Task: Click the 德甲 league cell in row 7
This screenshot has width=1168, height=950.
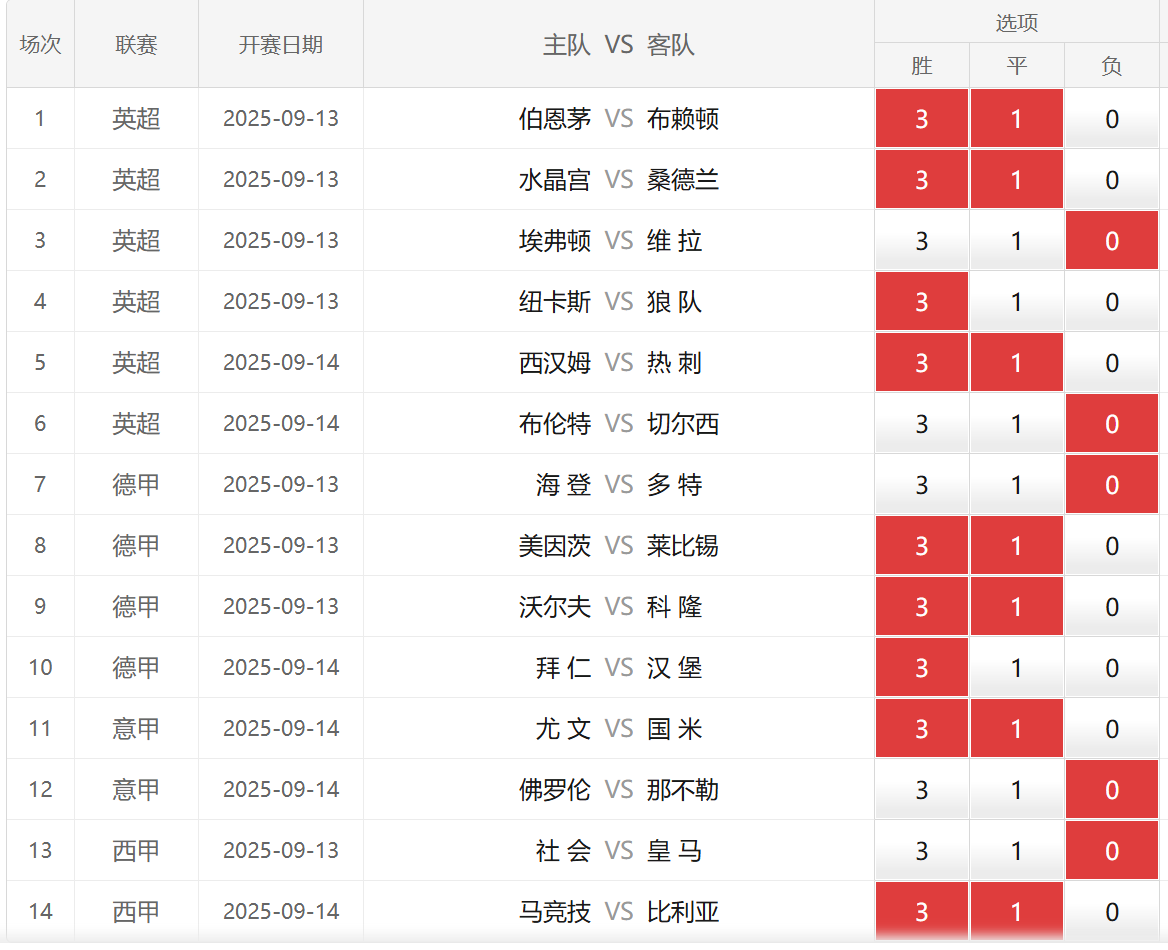Action: [136, 485]
